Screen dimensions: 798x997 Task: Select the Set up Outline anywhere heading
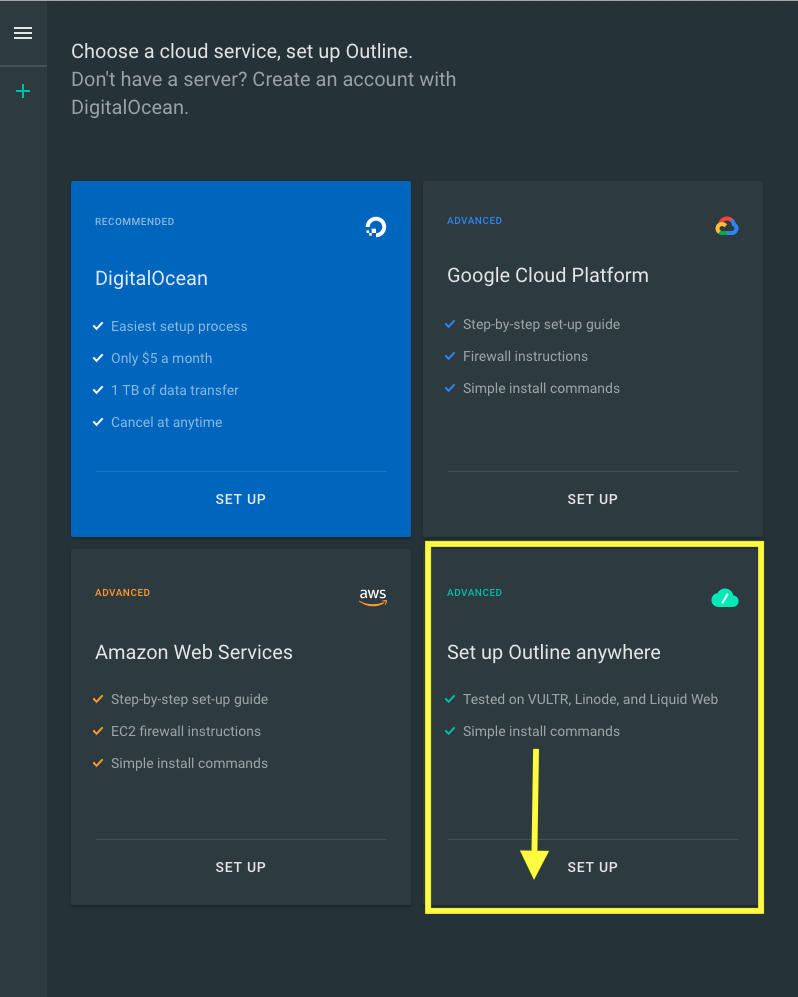click(x=553, y=652)
